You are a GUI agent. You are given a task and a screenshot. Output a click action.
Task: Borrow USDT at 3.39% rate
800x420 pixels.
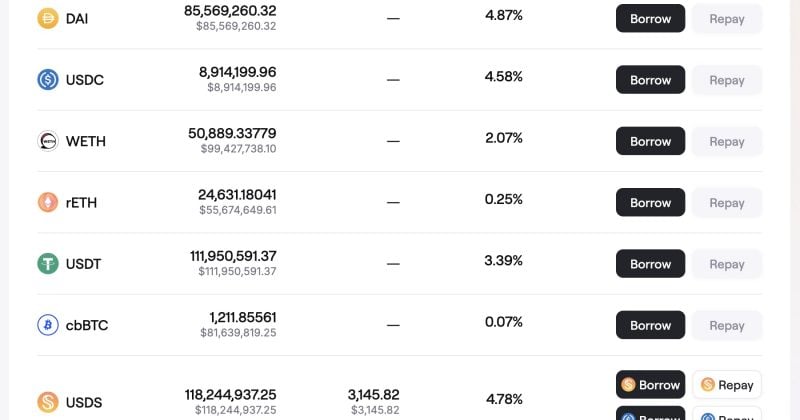pyautogui.click(x=651, y=264)
